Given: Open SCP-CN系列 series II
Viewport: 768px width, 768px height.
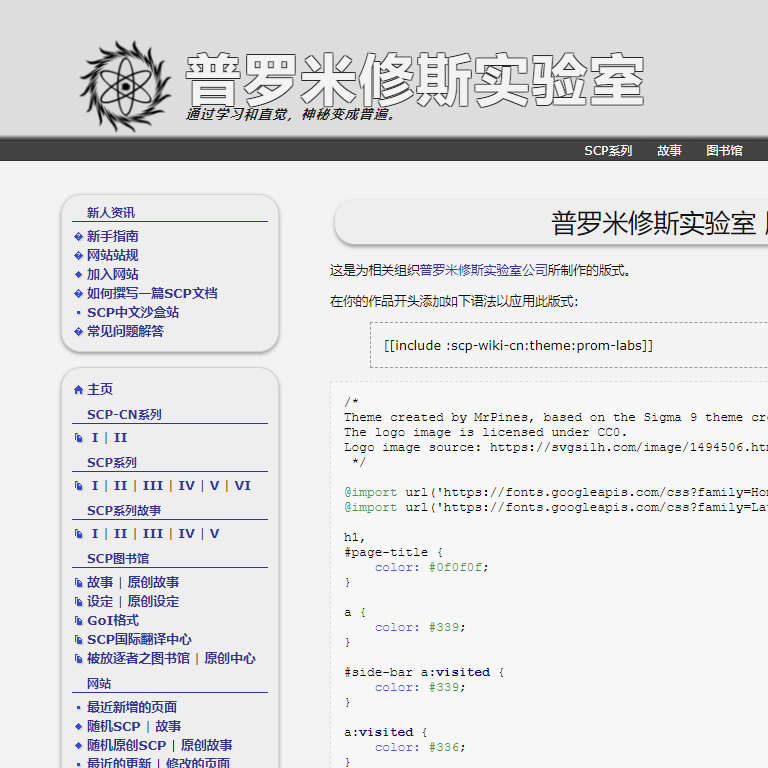Looking at the screenshot, I should point(120,438).
